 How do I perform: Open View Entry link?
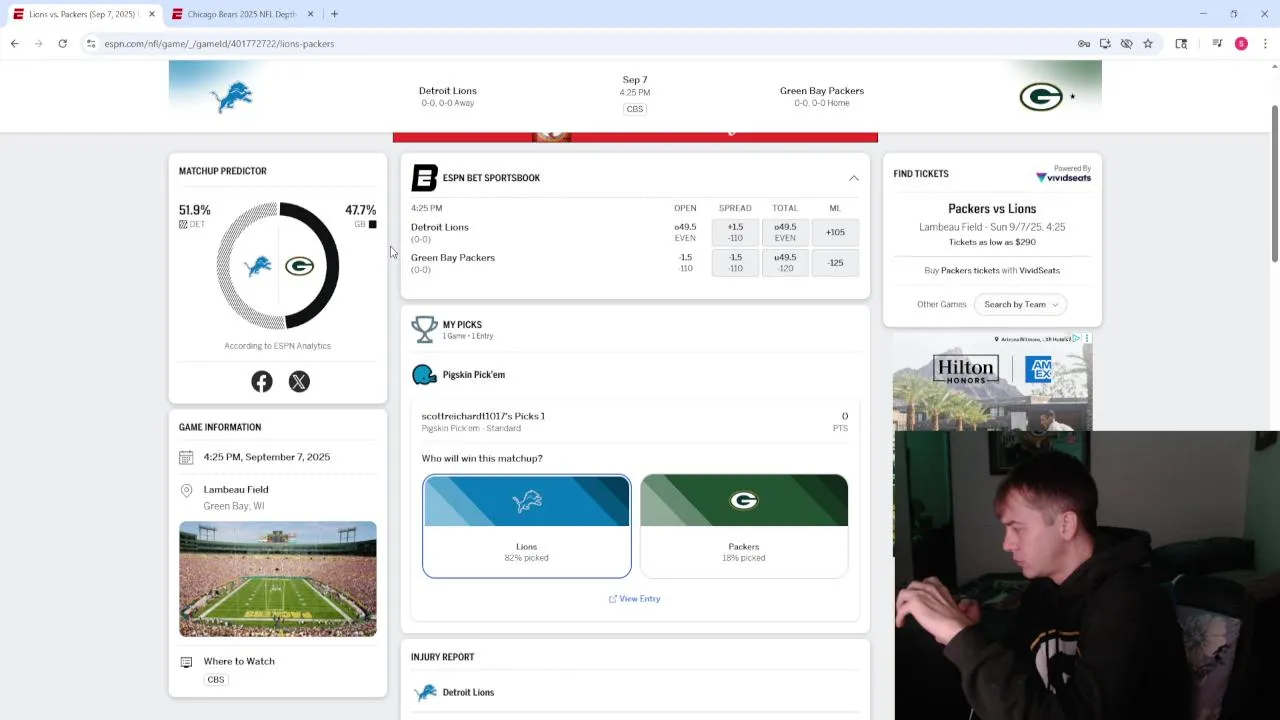click(634, 598)
